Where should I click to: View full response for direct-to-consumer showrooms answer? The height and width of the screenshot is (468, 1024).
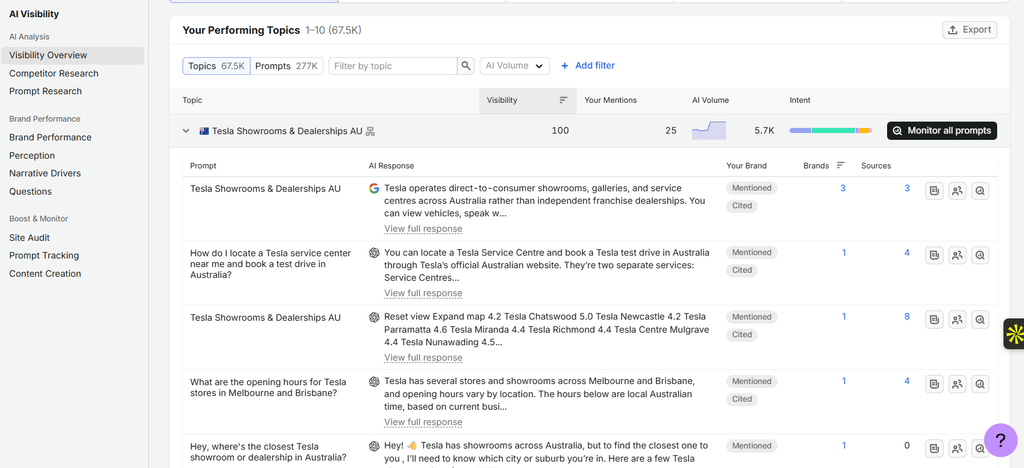click(x=423, y=229)
